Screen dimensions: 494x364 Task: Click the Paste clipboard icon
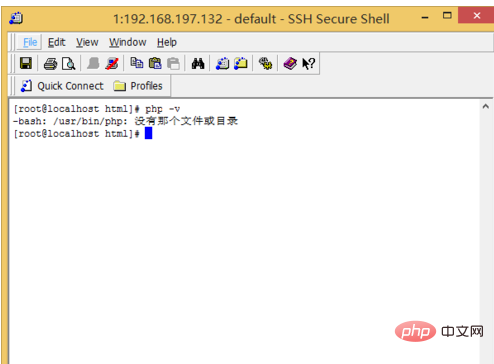[155, 63]
